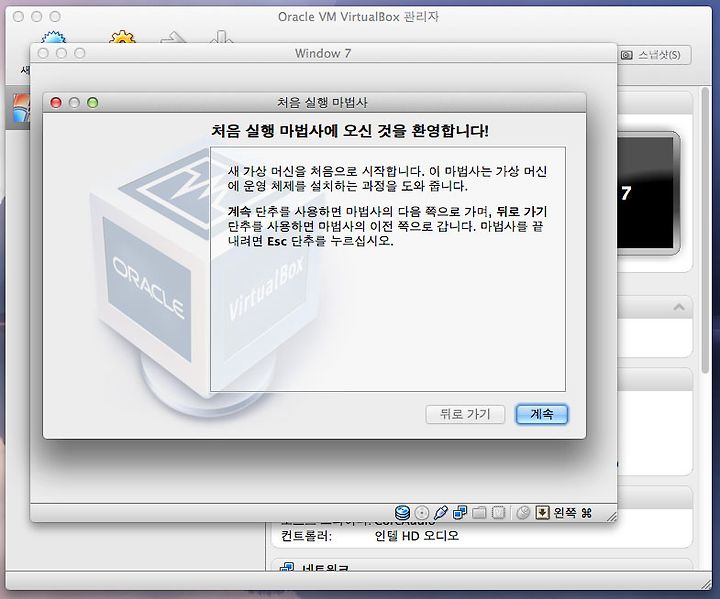Viewport: 720px width, 599px height.
Task: Click the hard disk activity icon in status bar
Action: point(402,512)
